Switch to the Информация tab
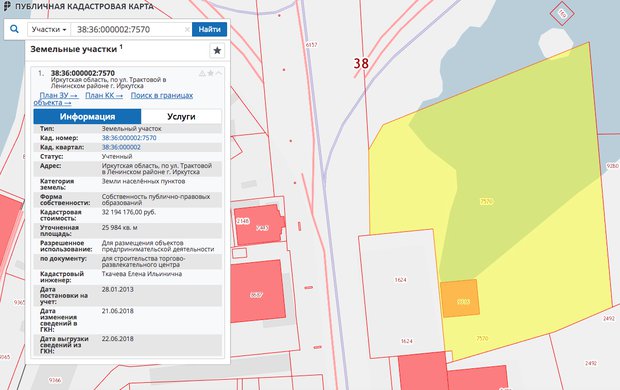Image resolution: width=620 pixels, height=390 pixels. pyautogui.click(x=87, y=117)
